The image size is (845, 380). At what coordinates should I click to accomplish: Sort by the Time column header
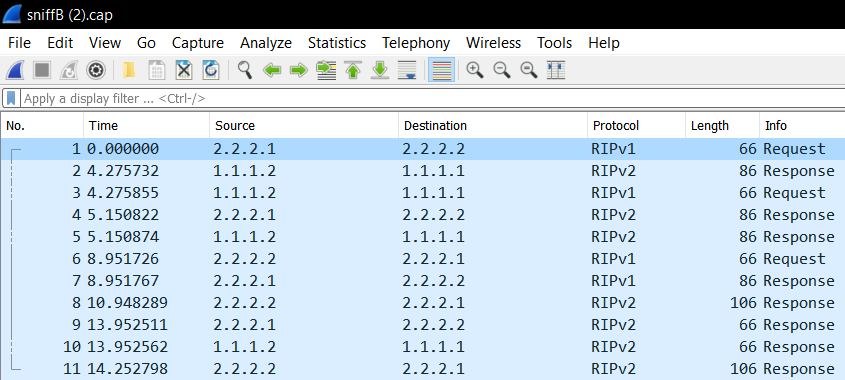pos(147,126)
